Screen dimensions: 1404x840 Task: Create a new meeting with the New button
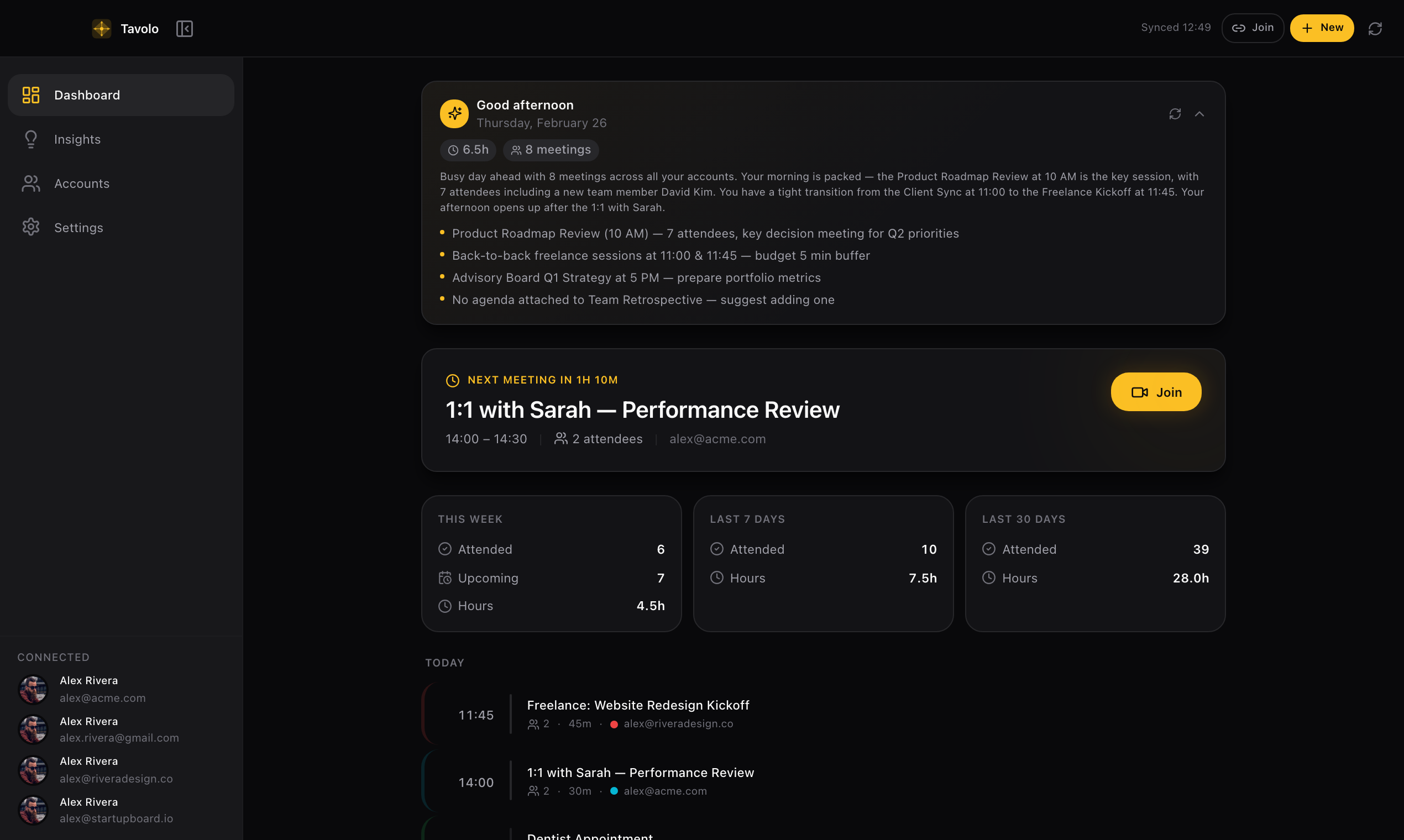pyautogui.click(x=1322, y=27)
